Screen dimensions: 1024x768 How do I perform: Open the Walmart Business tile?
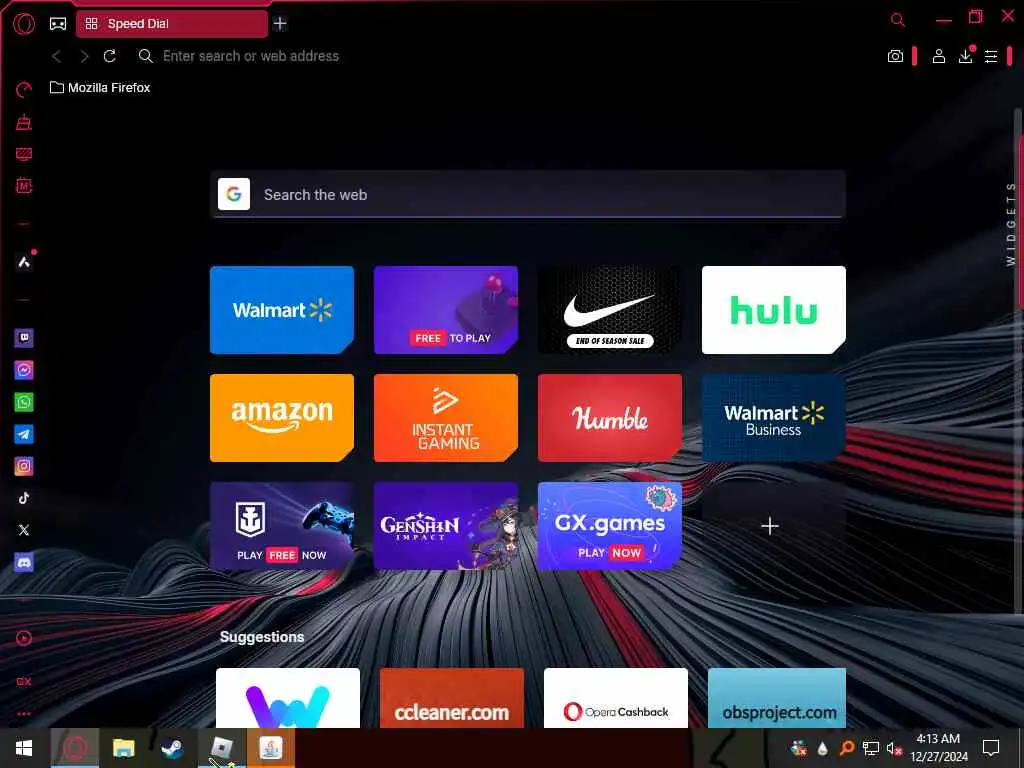tap(773, 418)
